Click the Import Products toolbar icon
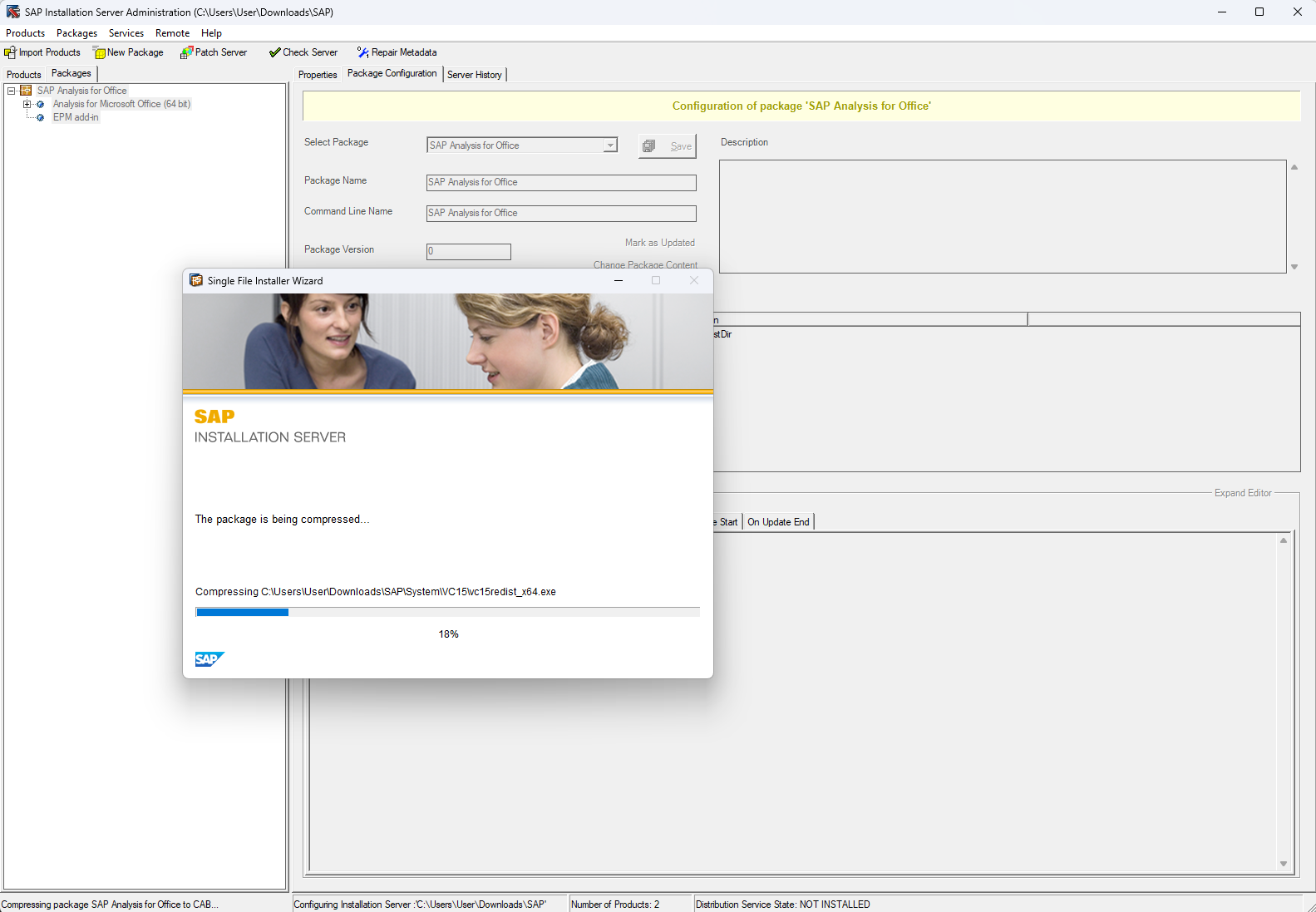1316x912 pixels. click(10, 52)
